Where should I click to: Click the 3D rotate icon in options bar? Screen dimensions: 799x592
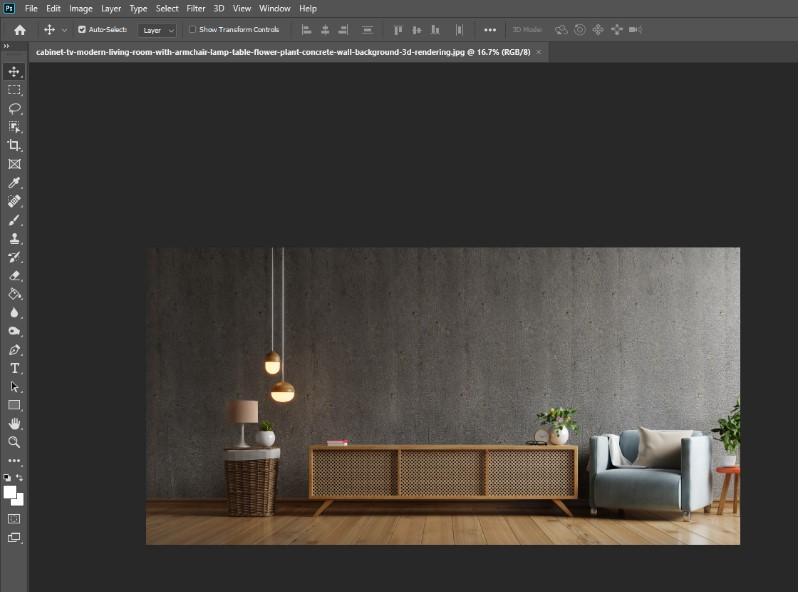pos(561,30)
